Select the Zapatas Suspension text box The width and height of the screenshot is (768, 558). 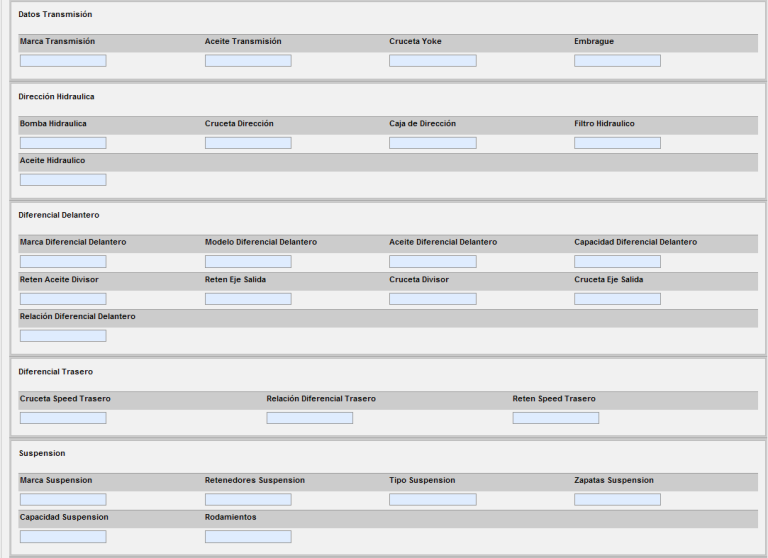(617, 499)
